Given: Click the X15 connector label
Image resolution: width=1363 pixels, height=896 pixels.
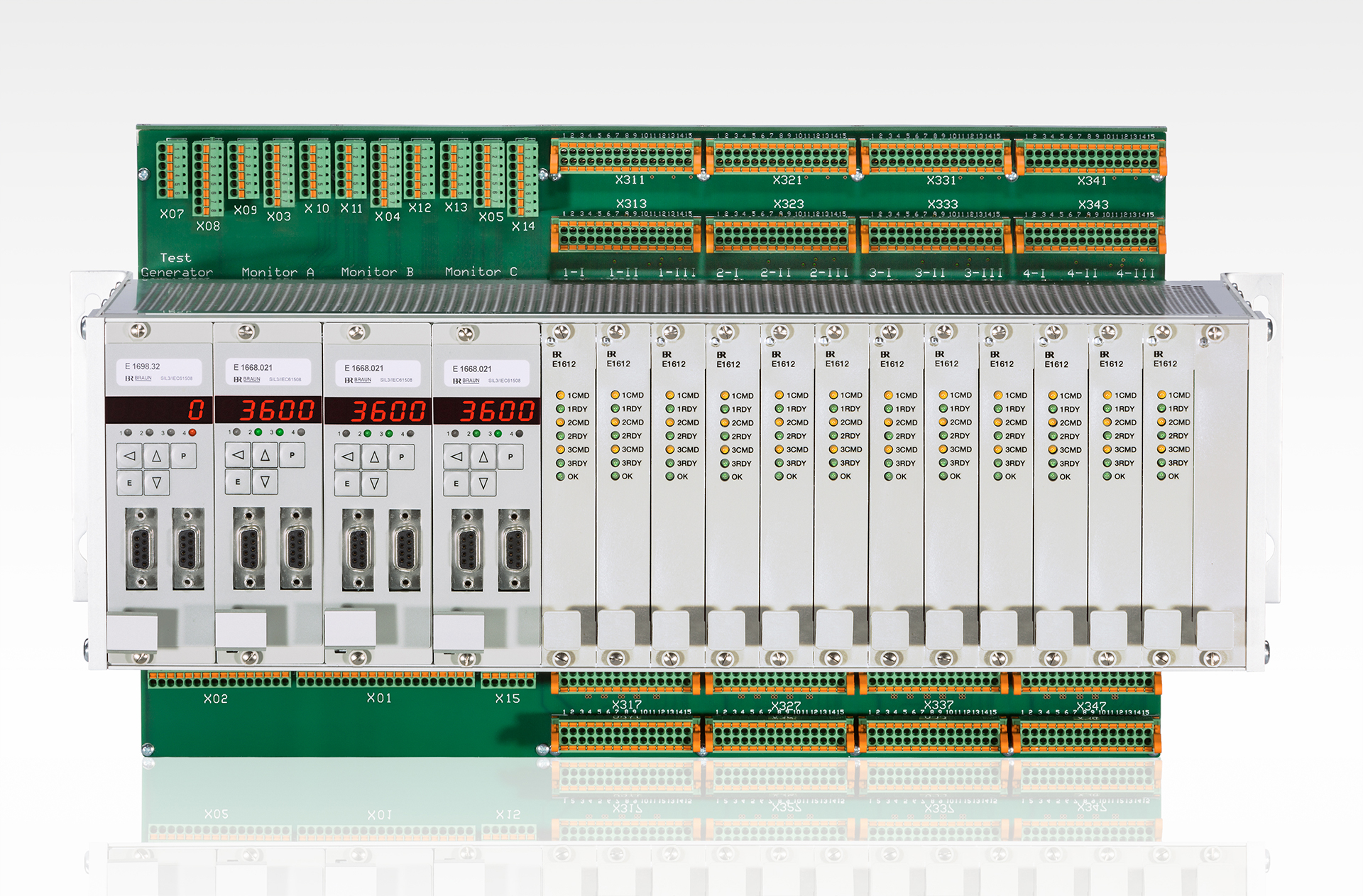Looking at the screenshot, I should click(x=508, y=699).
